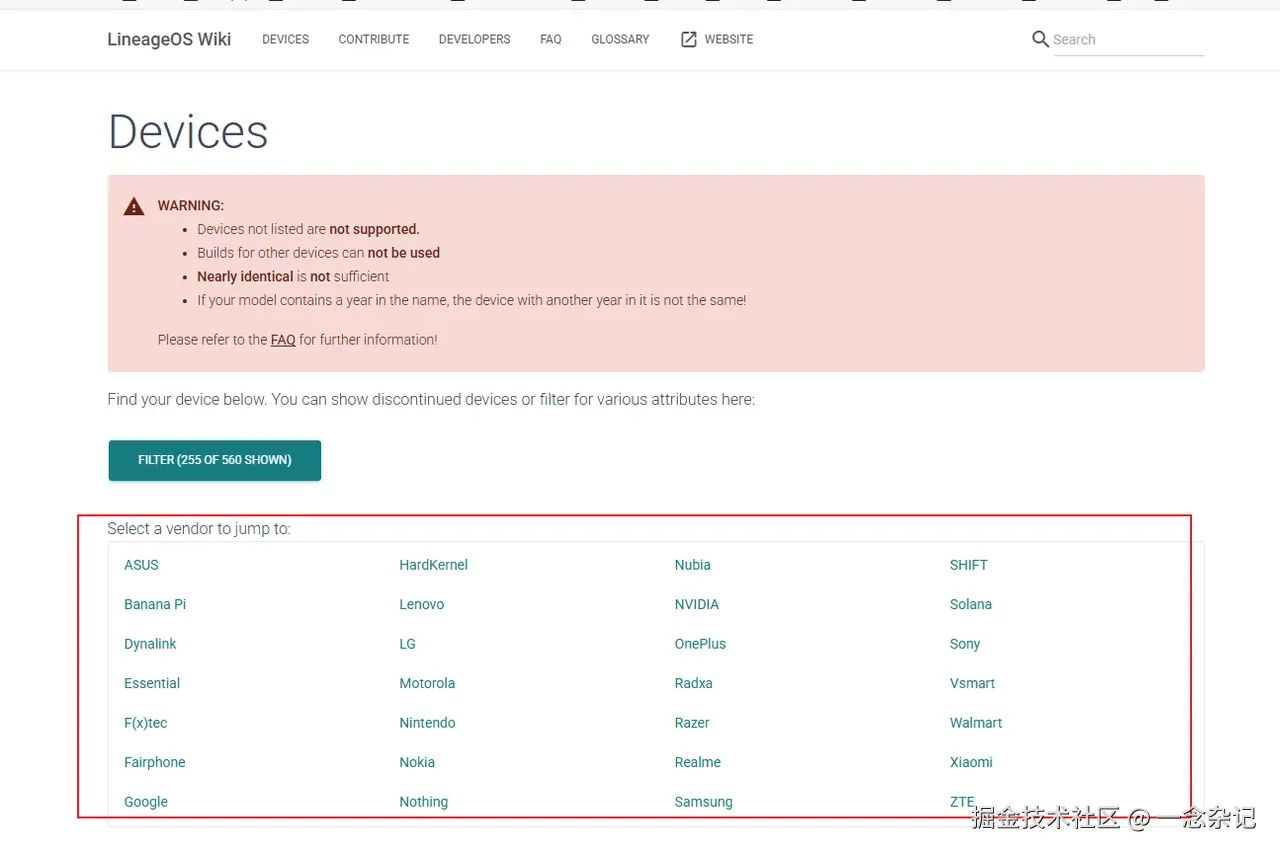Jump to the Nothing vendor

pyautogui.click(x=423, y=802)
